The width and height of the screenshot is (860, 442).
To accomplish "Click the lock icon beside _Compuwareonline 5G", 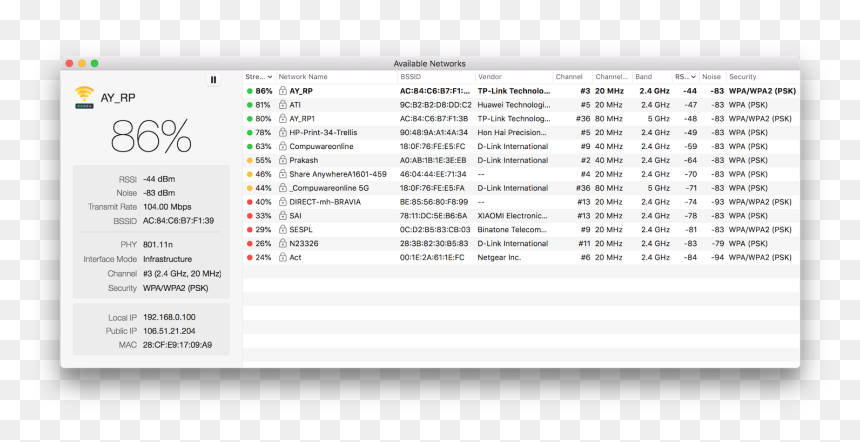I will tap(282, 188).
